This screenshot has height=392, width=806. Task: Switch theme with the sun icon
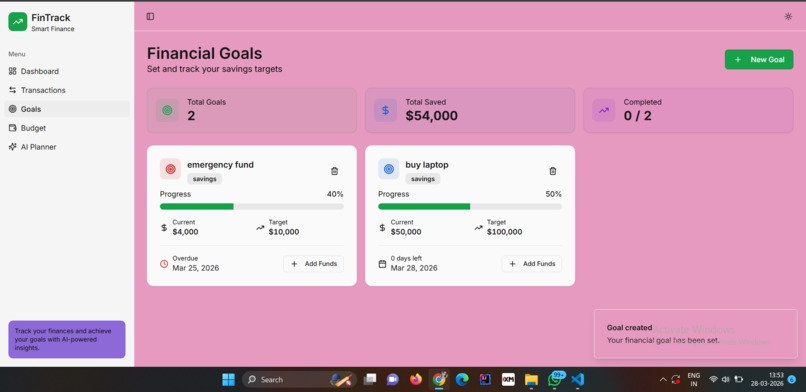pos(788,16)
